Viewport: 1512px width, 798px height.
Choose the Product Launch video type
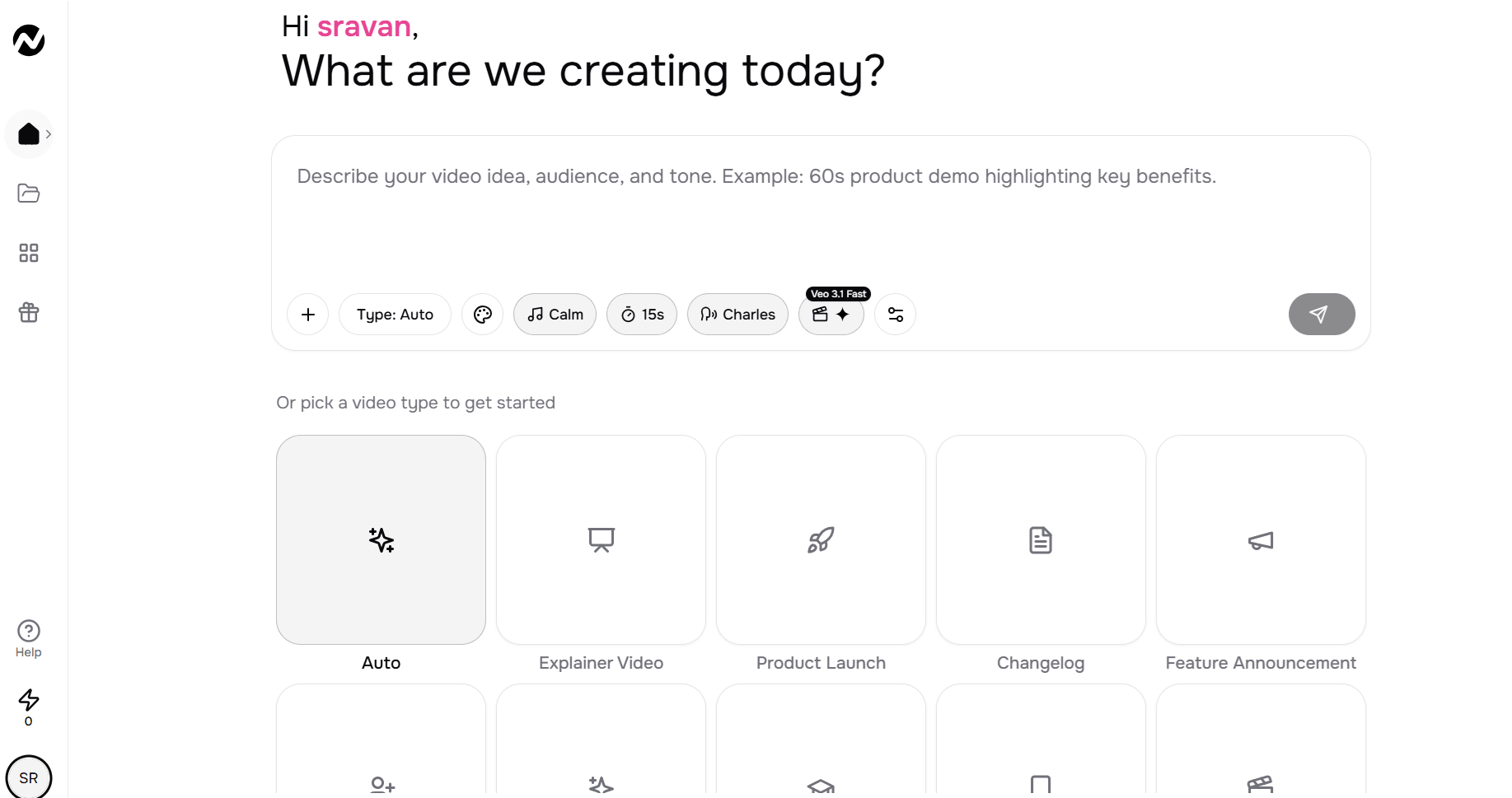(821, 540)
